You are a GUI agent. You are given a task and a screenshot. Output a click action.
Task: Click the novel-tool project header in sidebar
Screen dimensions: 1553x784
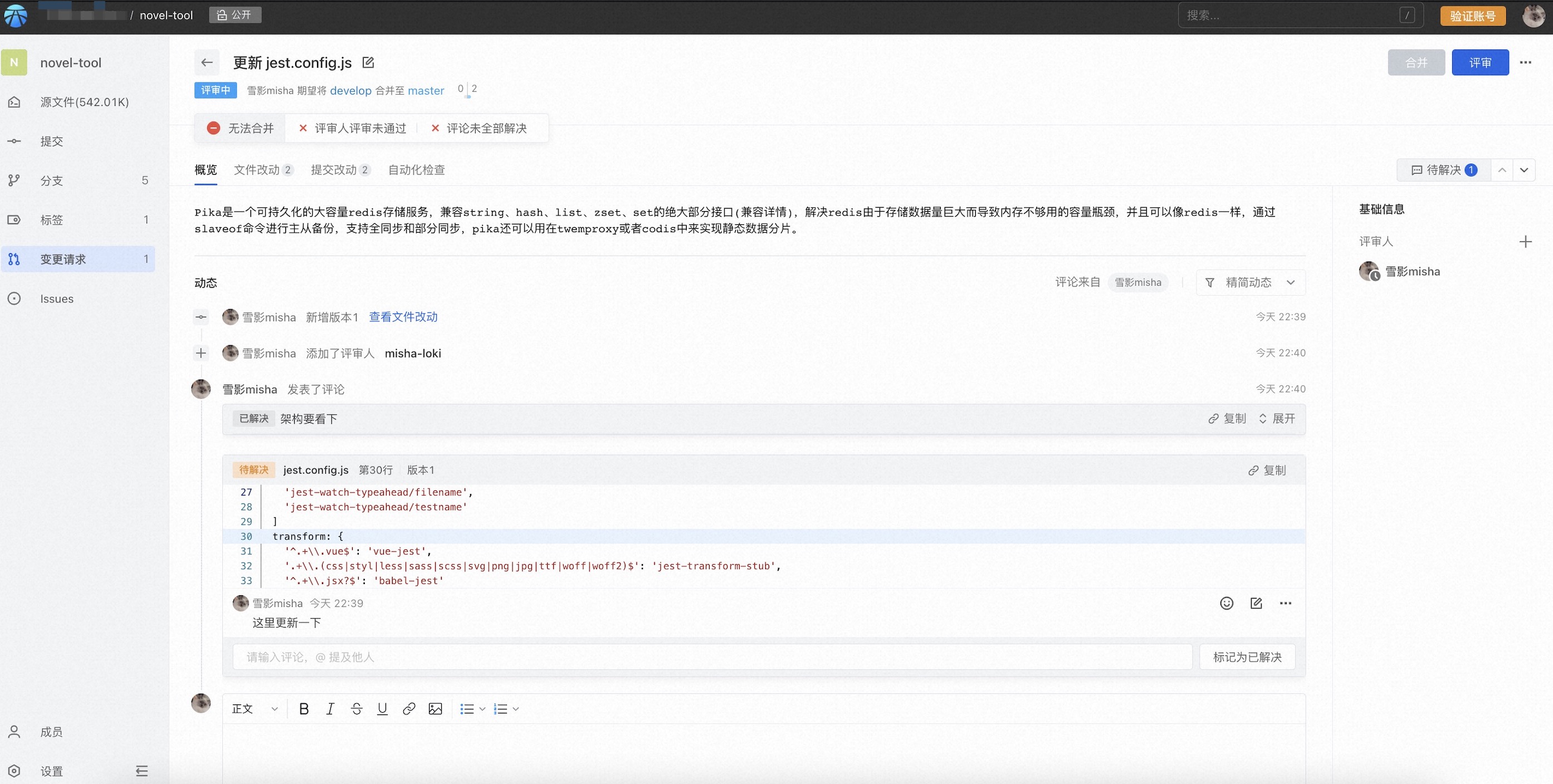click(78, 62)
